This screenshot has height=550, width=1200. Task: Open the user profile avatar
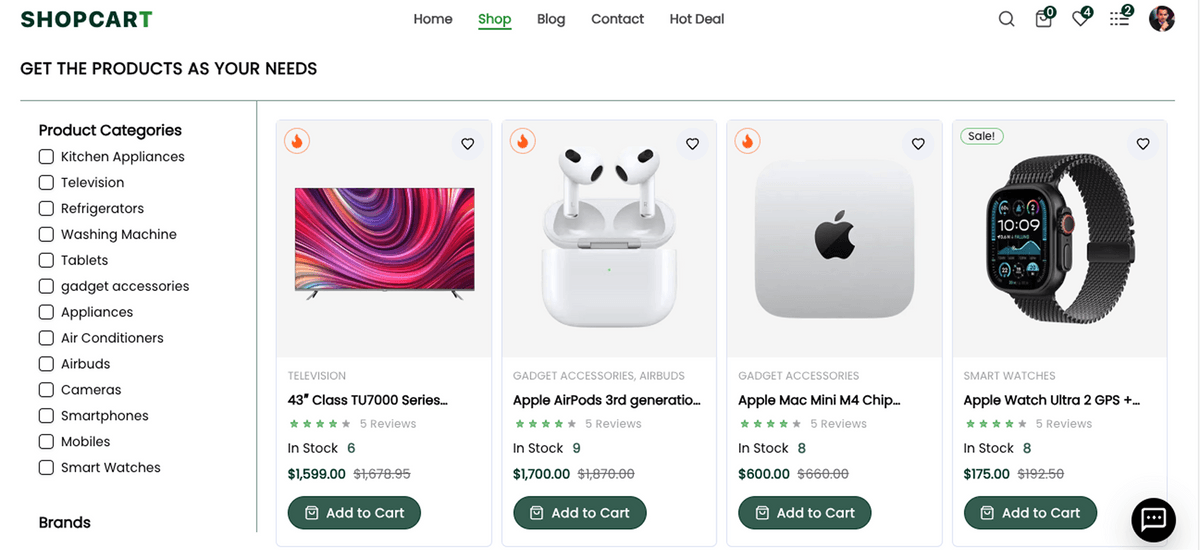tap(1161, 19)
